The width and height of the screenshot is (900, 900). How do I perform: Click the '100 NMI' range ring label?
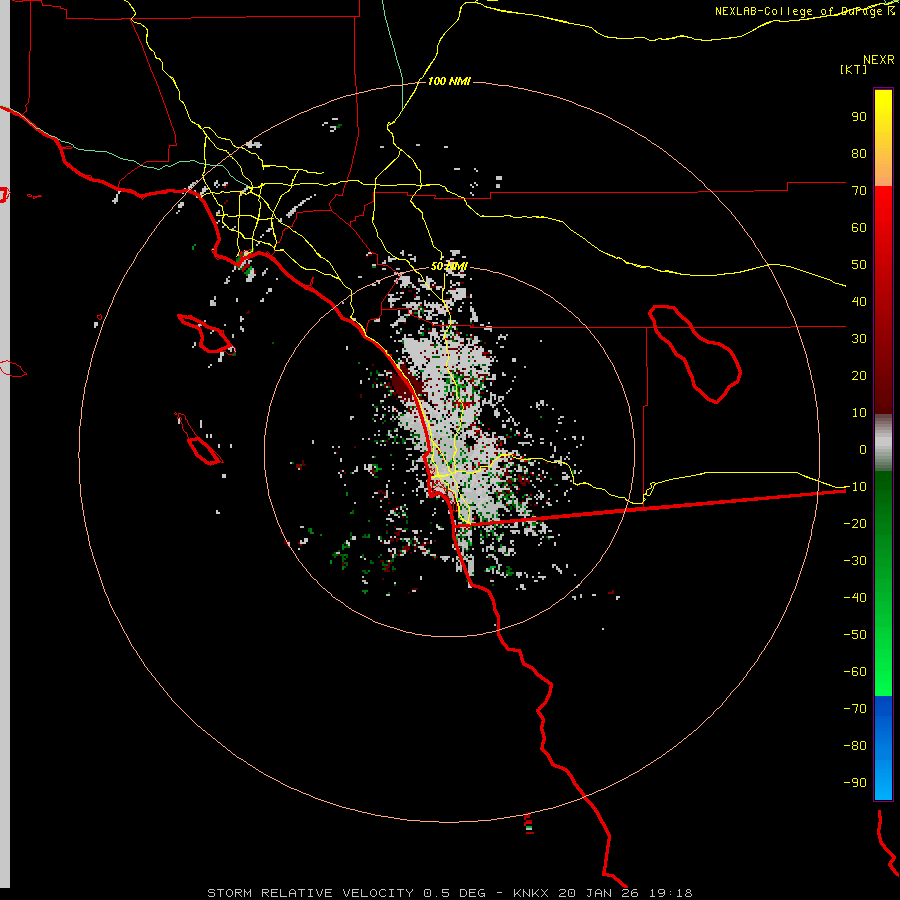click(449, 82)
